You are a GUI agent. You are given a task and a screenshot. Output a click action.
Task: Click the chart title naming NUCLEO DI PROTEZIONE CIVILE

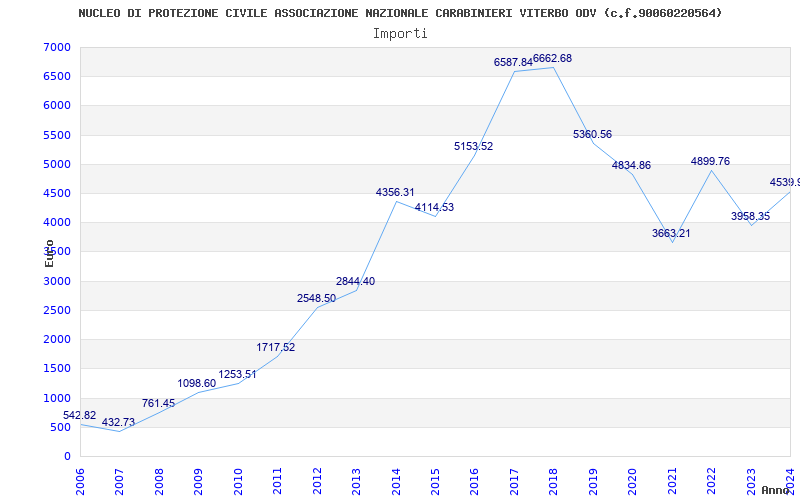pyautogui.click(x=400, y=13)
